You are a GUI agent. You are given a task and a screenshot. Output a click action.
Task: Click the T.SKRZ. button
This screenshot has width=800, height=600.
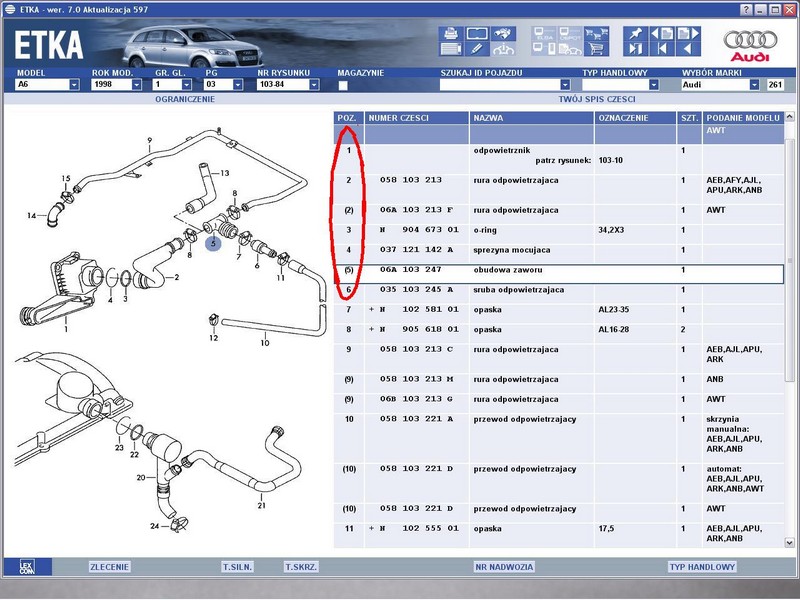pos(302,567)
